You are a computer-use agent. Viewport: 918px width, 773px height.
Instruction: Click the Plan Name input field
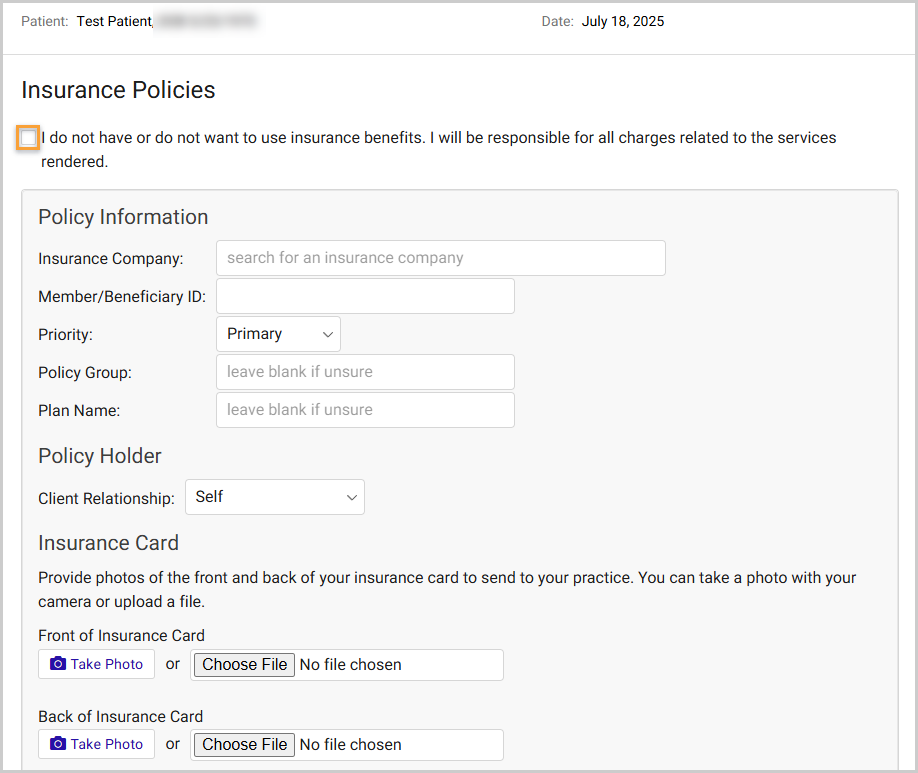[365, 410]
